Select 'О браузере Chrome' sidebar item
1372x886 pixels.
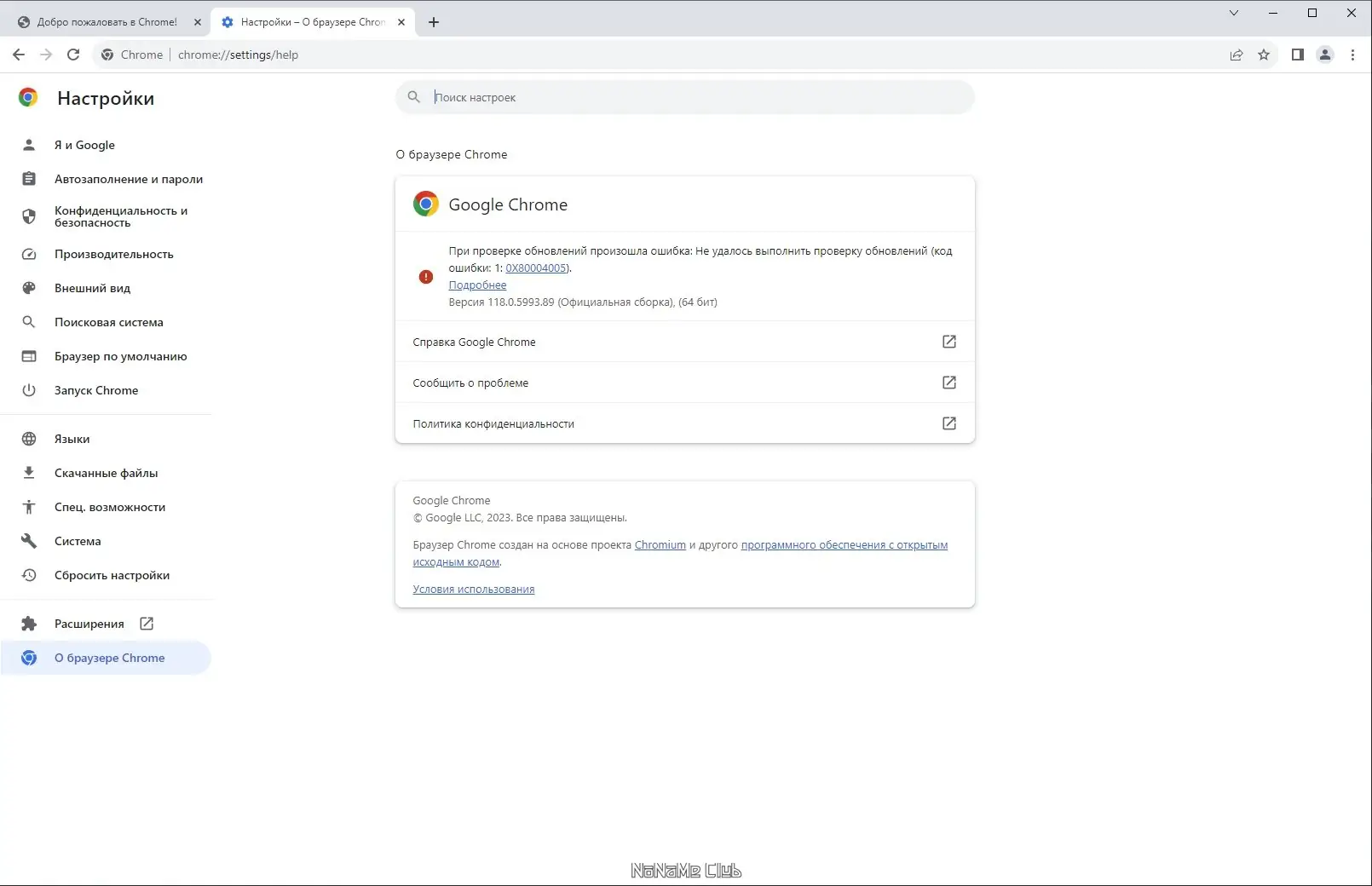coord(106,658)
